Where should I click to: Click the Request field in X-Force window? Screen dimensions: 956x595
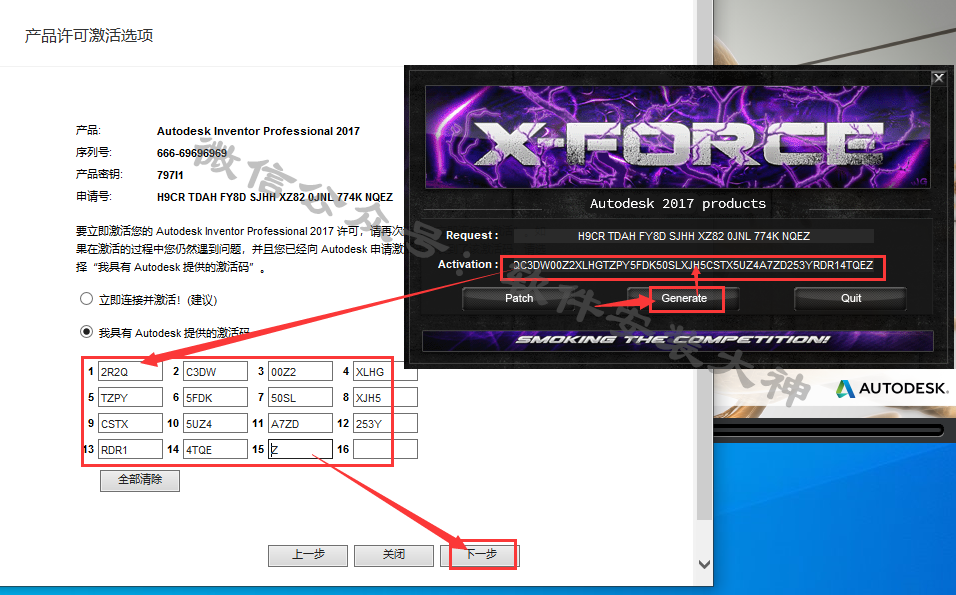pos(693,236)
